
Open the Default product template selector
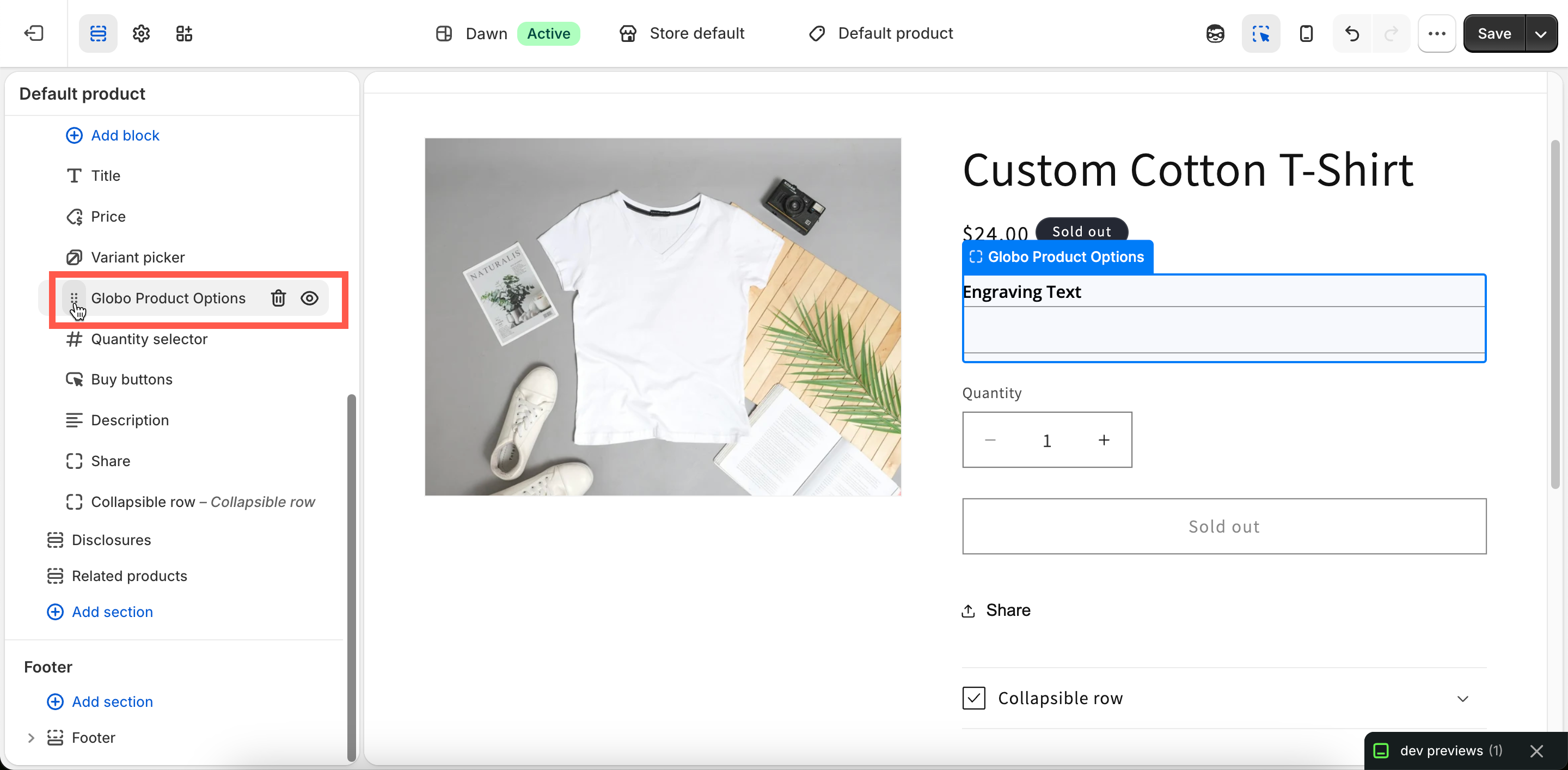pyautogui.click(x=880, y=33)
